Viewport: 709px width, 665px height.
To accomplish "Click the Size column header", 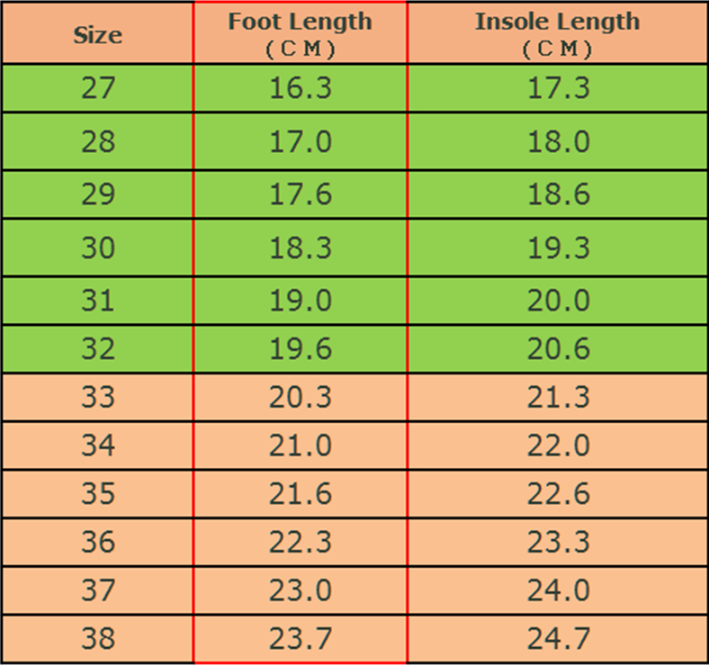I will [97, 35].
